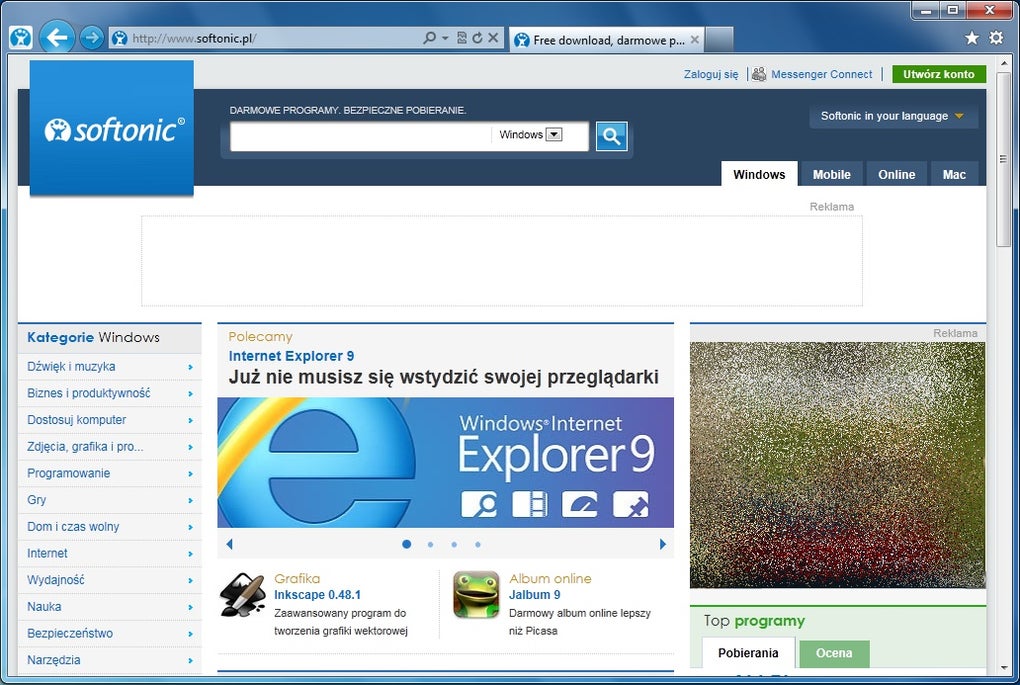Click the Softonic favicon in address bar

[x=119, y=38]
